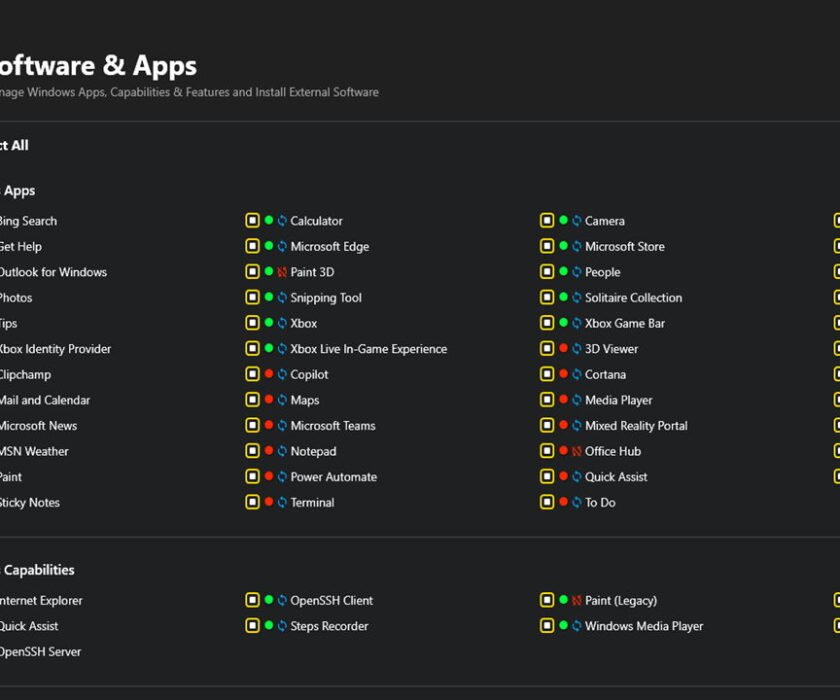Click reinstall icon for Xbox Live In-Game Experience
The height and width of the screenshot is (700, 840).
tap(282, 349)
